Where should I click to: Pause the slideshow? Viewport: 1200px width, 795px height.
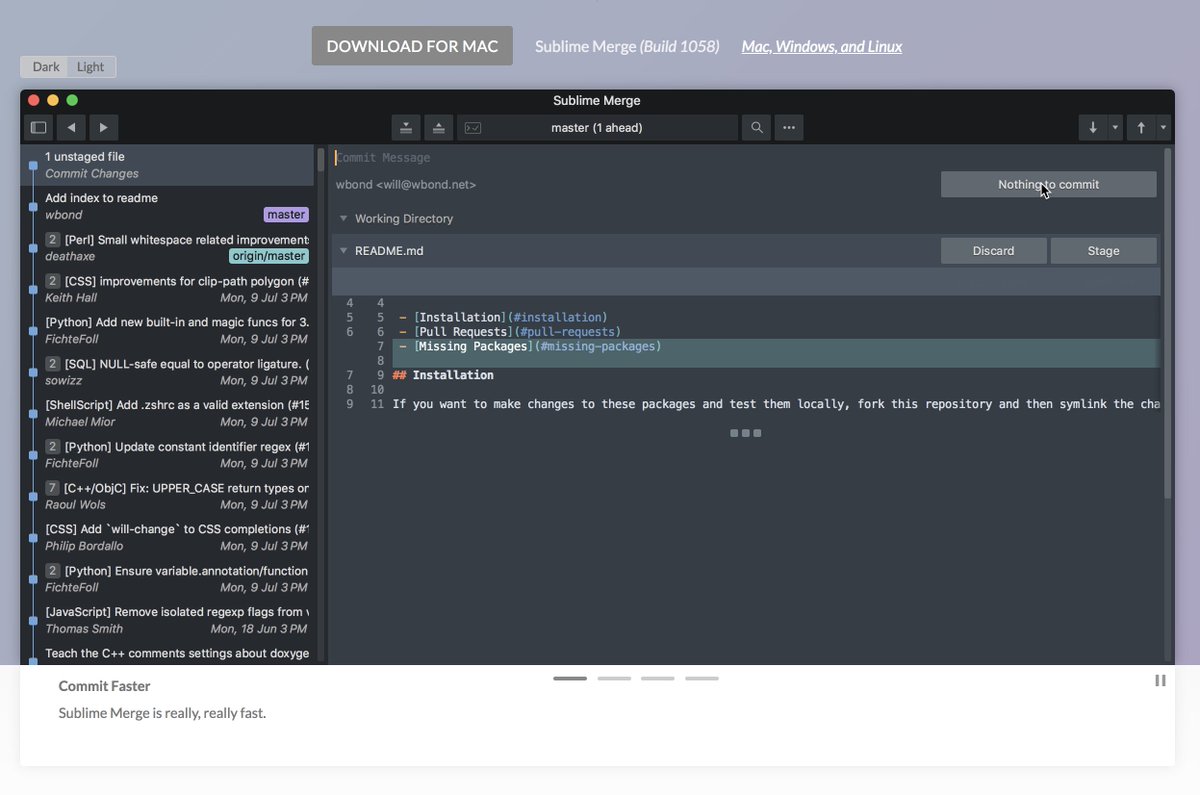(x=1160, y=680)
